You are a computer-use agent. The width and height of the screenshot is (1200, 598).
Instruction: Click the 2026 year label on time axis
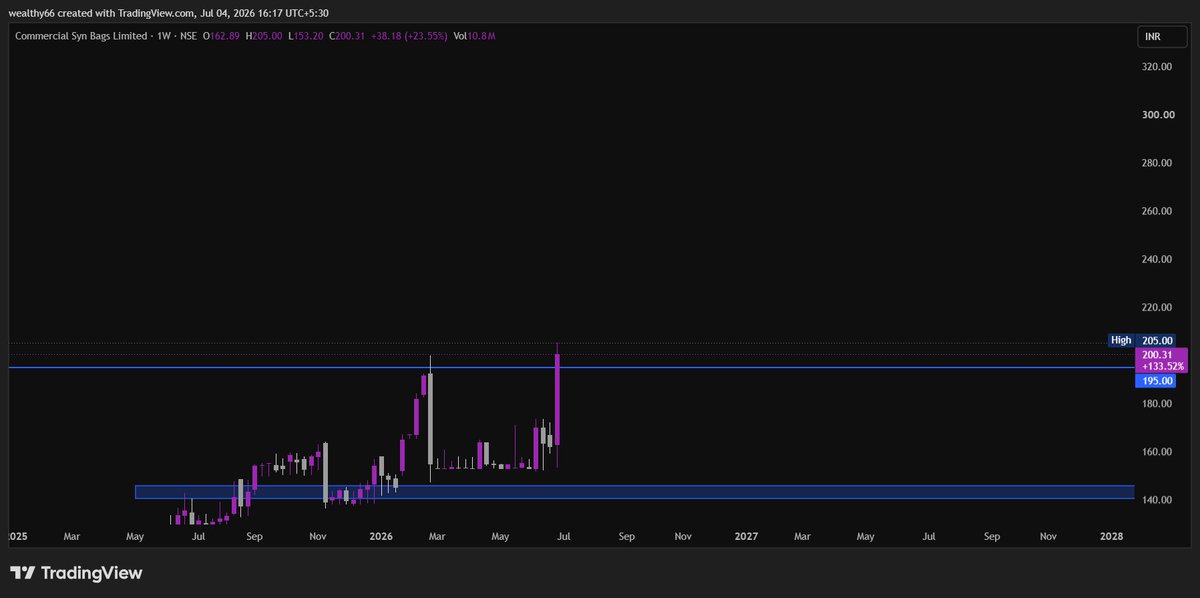coord(380,536)
